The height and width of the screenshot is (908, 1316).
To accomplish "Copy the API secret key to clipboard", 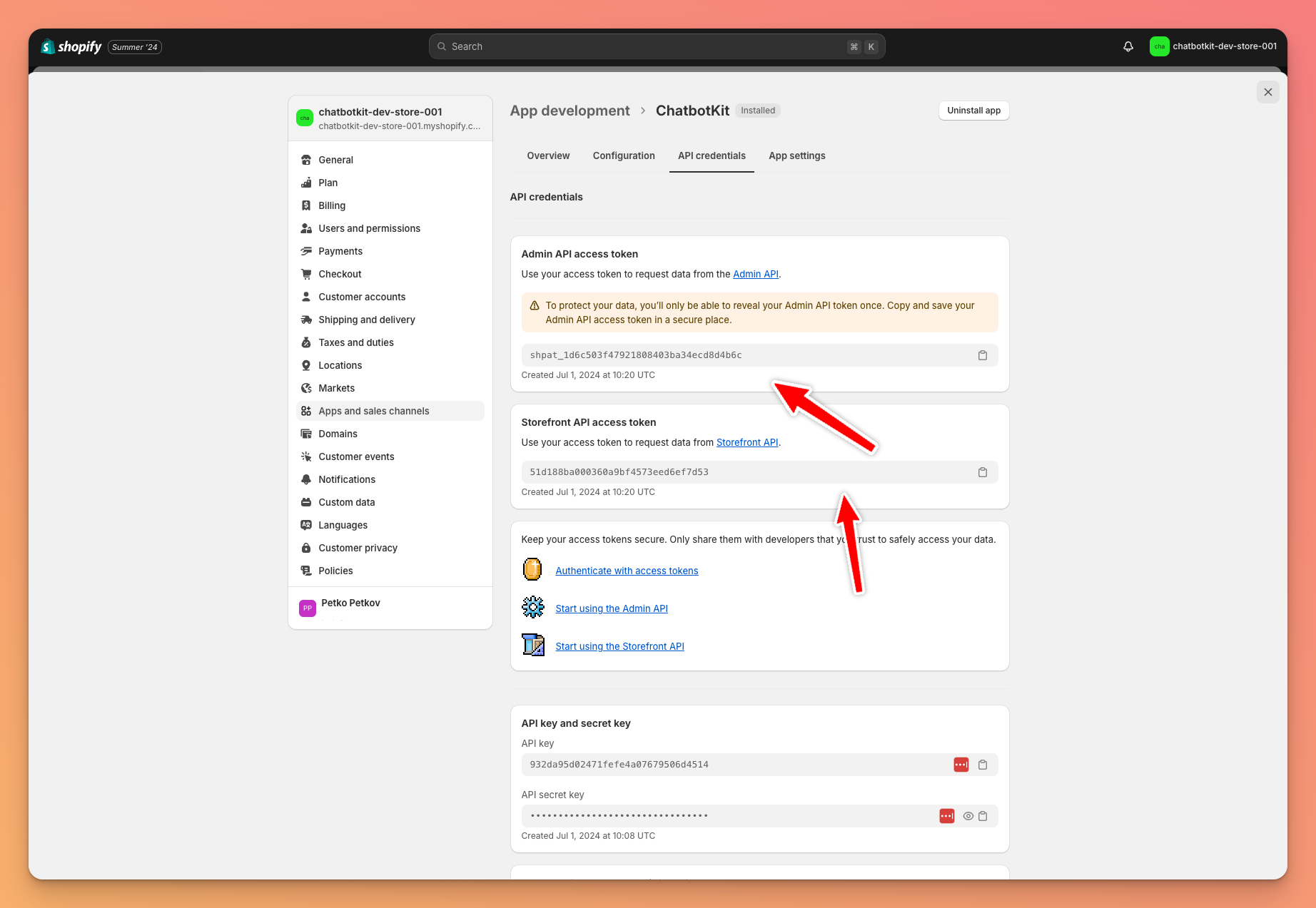I will coord(983,816).
